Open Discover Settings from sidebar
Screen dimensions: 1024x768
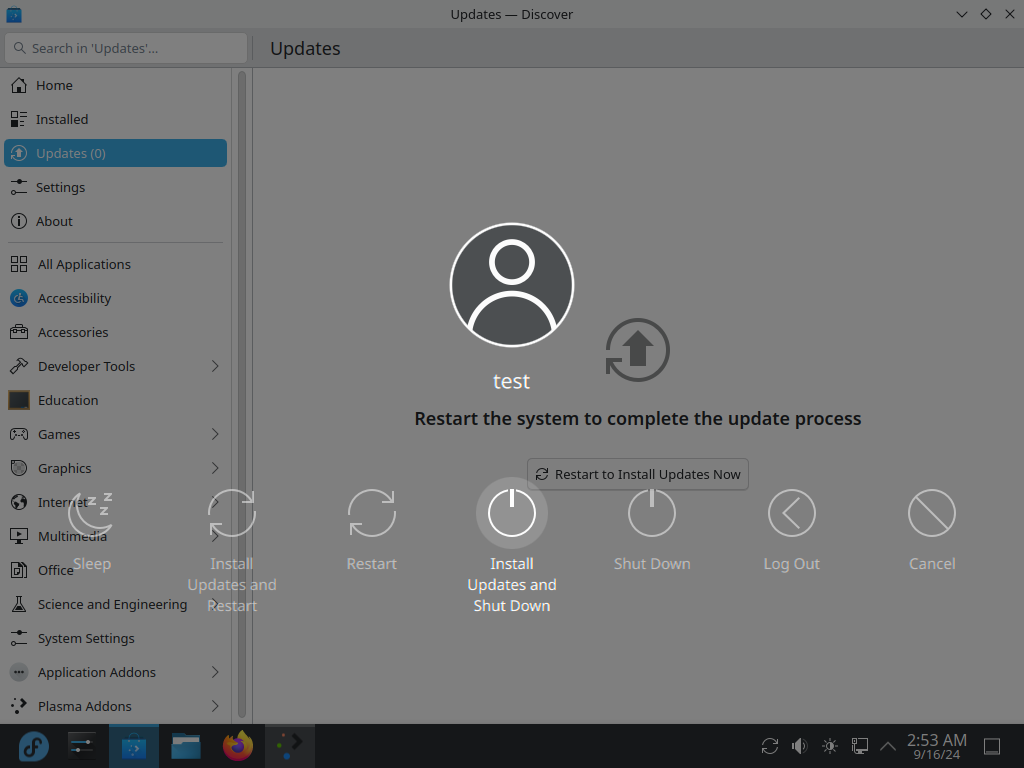pyautogui.click(x=116, y=187)
